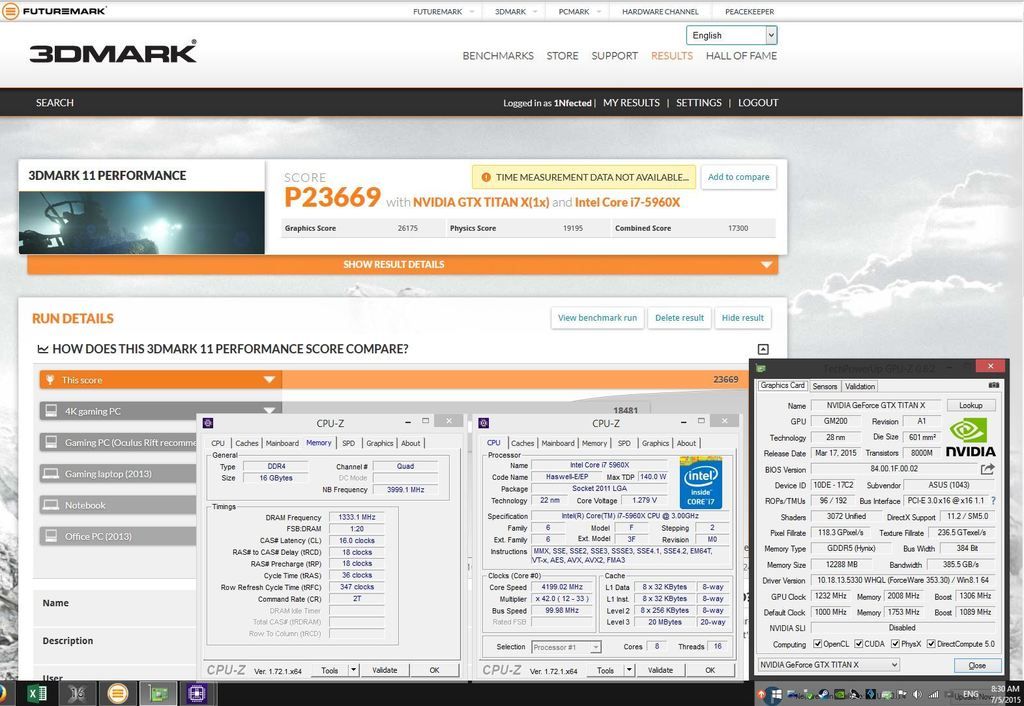Click the Intel Core i7-5960X link

[x=627, y=202]
